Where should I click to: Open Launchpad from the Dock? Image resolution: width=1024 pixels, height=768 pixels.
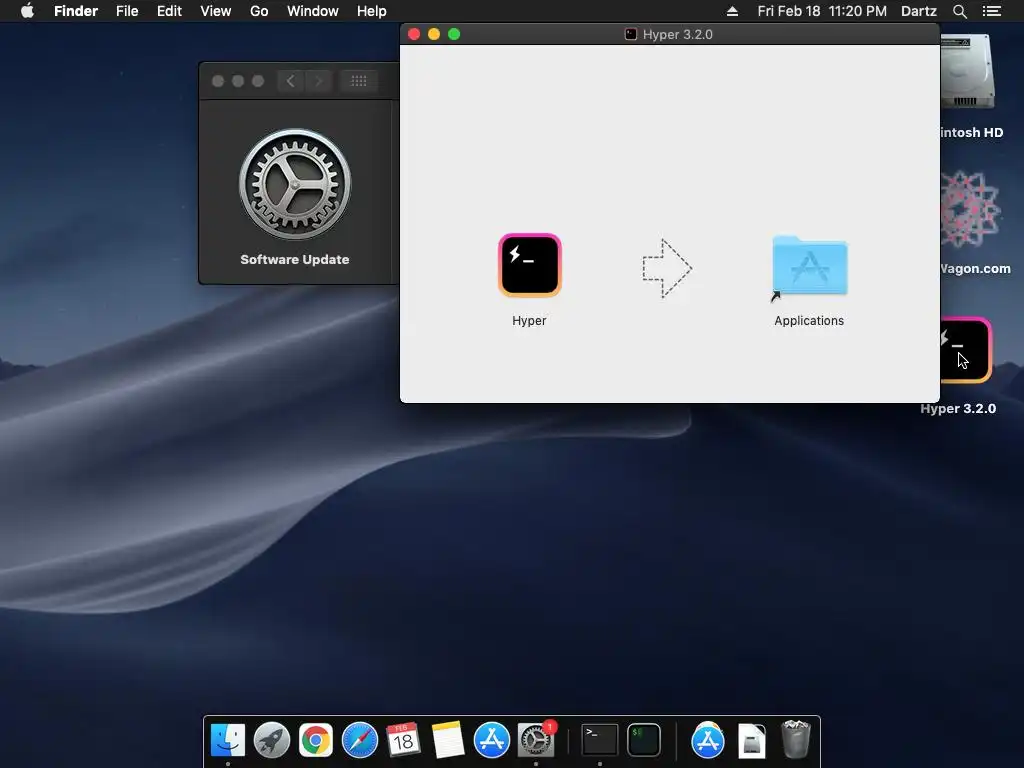pyautogui.click(x=272, y=740)
